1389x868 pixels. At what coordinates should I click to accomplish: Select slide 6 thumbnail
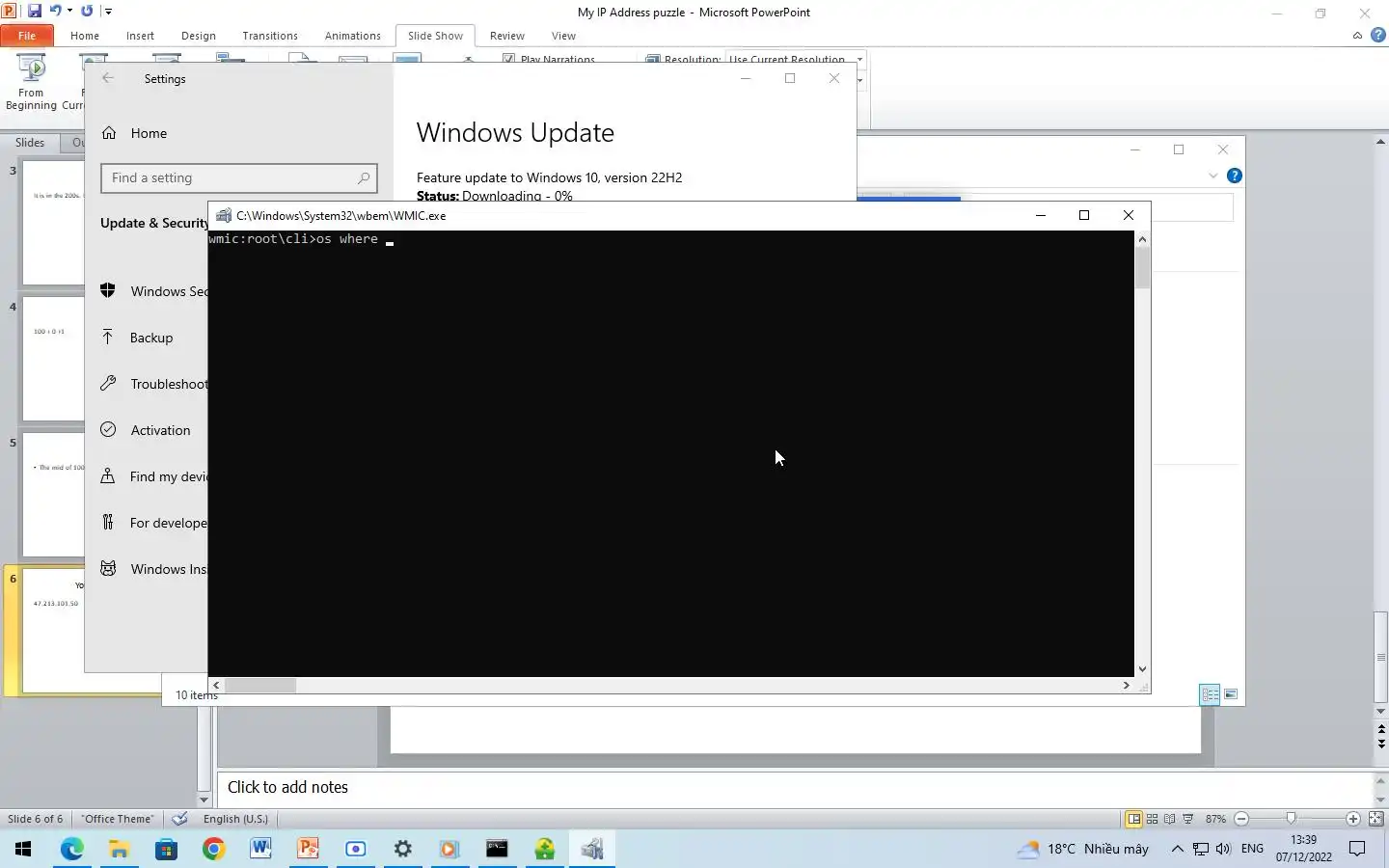(x=53, y=631)
